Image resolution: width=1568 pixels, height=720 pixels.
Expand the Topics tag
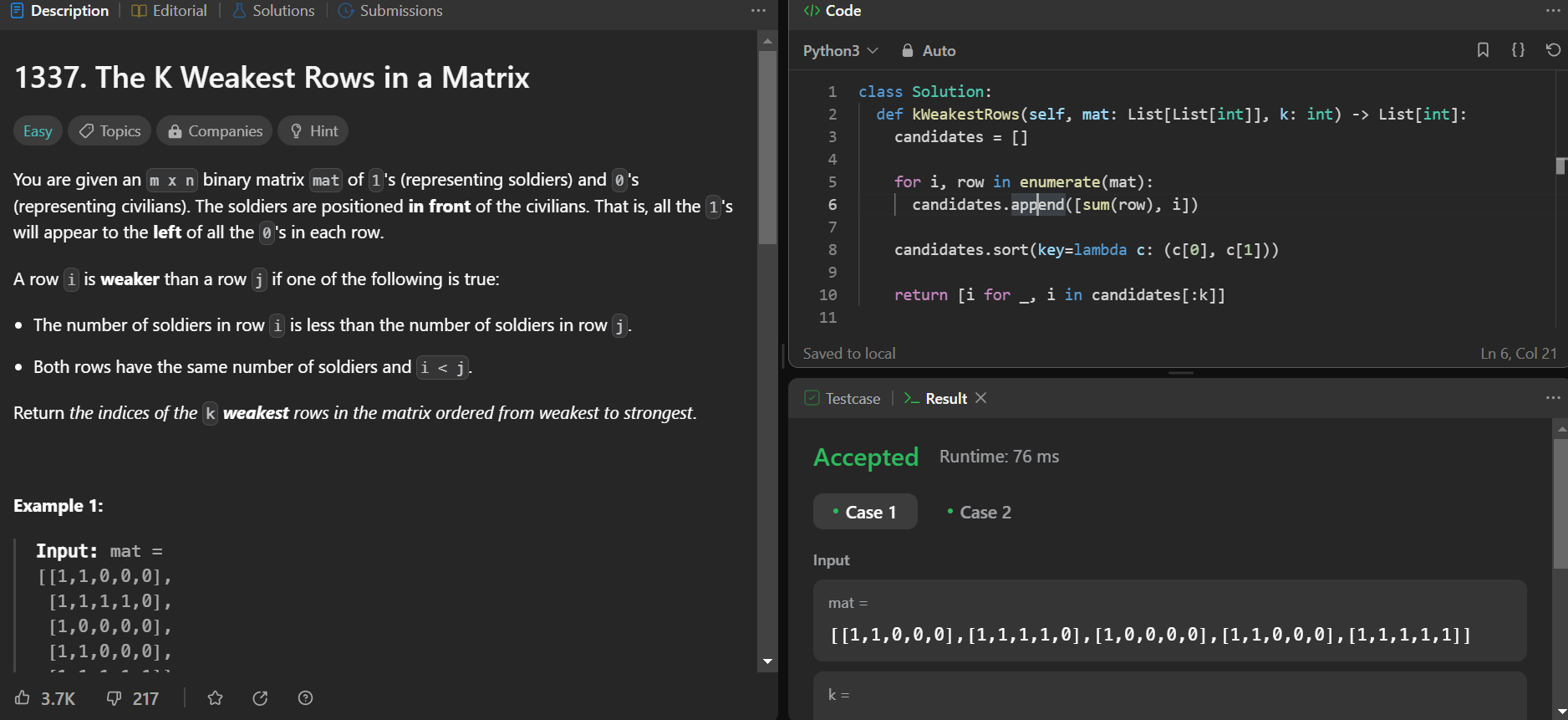click(x=109, y=131)
